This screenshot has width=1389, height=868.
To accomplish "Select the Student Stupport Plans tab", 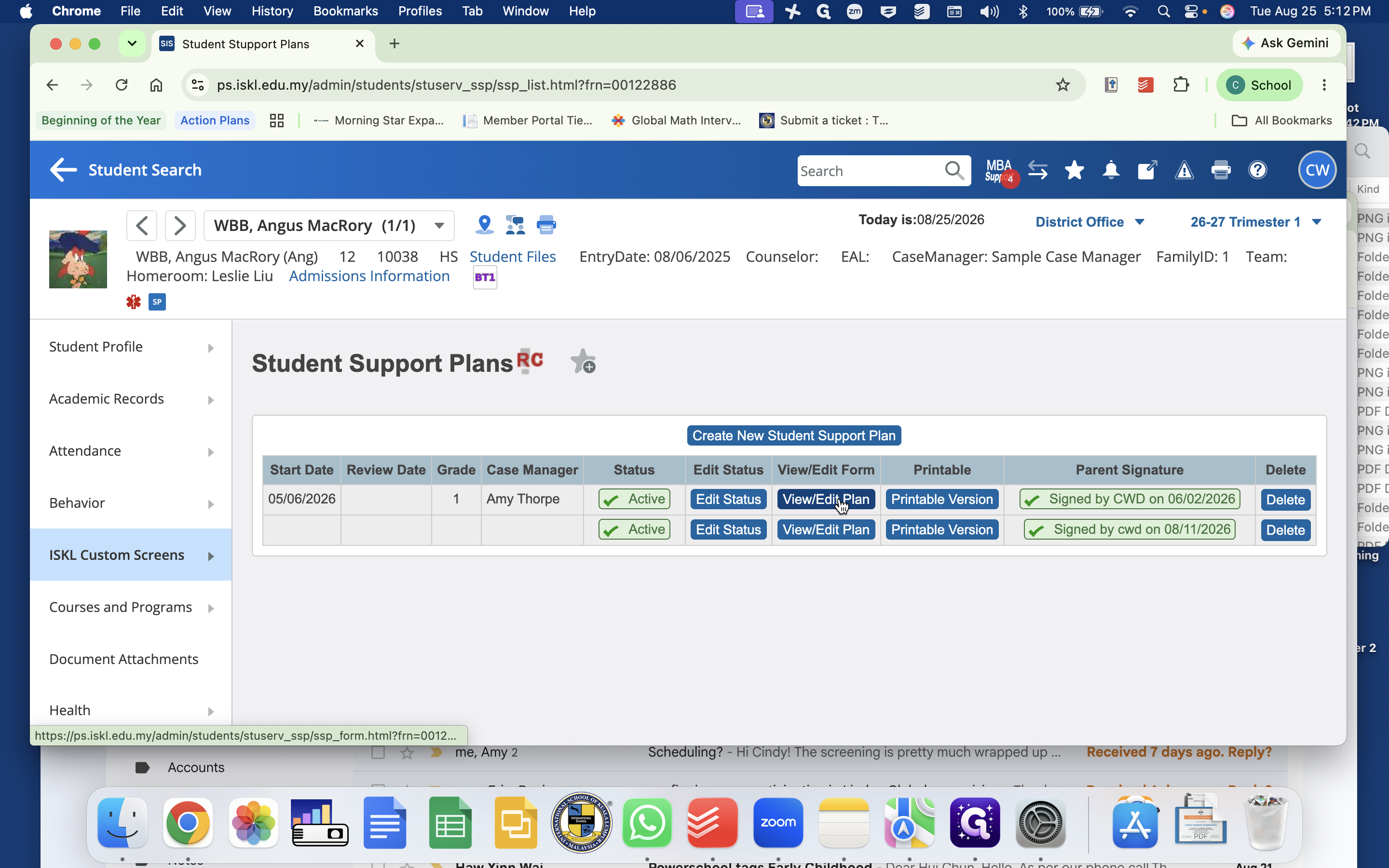I will pyautogui.click(x=262, y=44).
